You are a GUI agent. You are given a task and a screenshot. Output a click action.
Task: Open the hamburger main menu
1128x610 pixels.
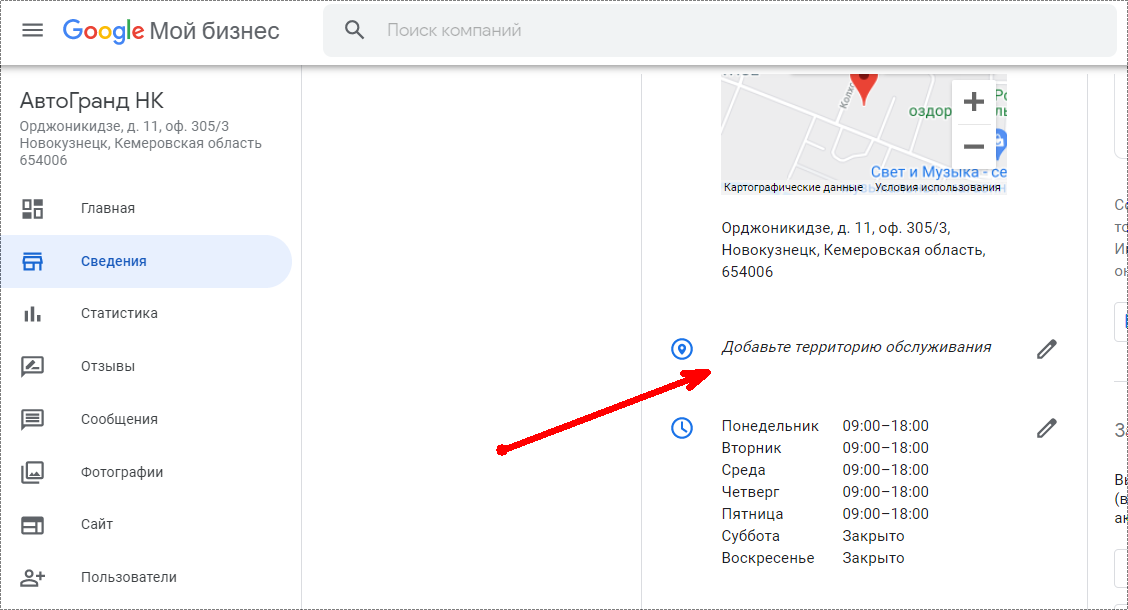(32, 30)
